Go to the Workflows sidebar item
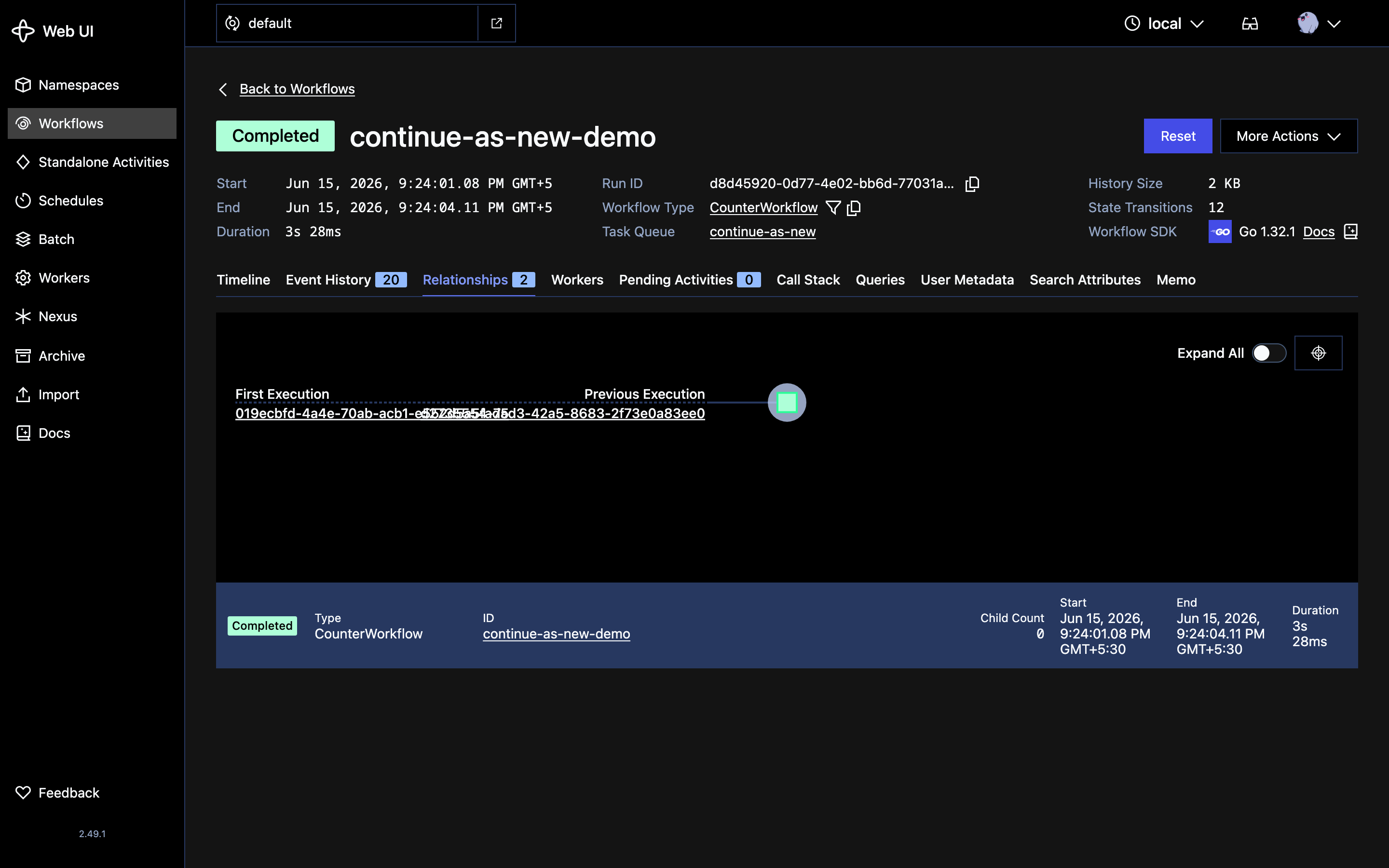 (x=92, y=123)
